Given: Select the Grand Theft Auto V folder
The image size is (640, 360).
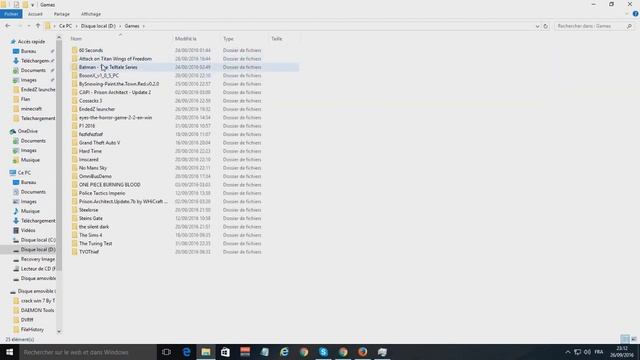Looking at the screenshot, I should click(100, 143).
